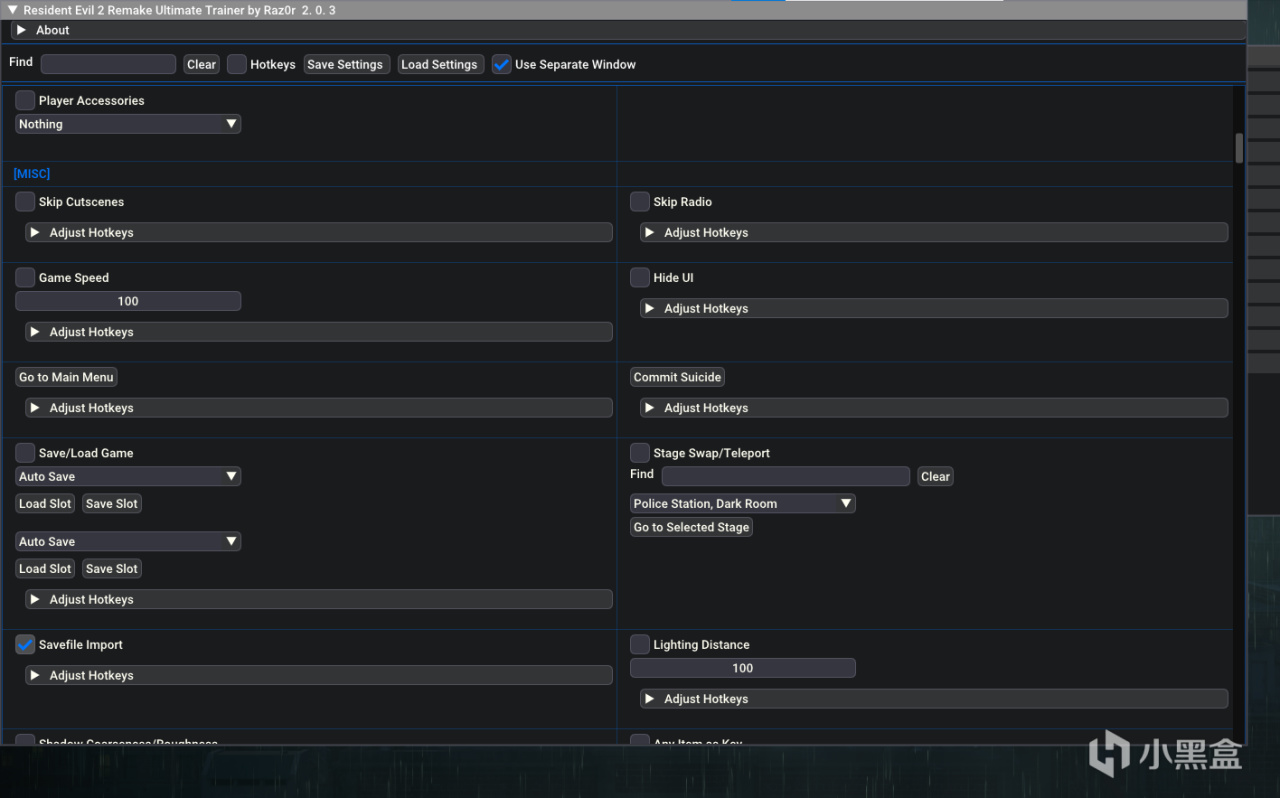This screenshot has width=1280, height=798.
Task: Enable the Lighting Distance checkbox
Action: coord(640,645)
